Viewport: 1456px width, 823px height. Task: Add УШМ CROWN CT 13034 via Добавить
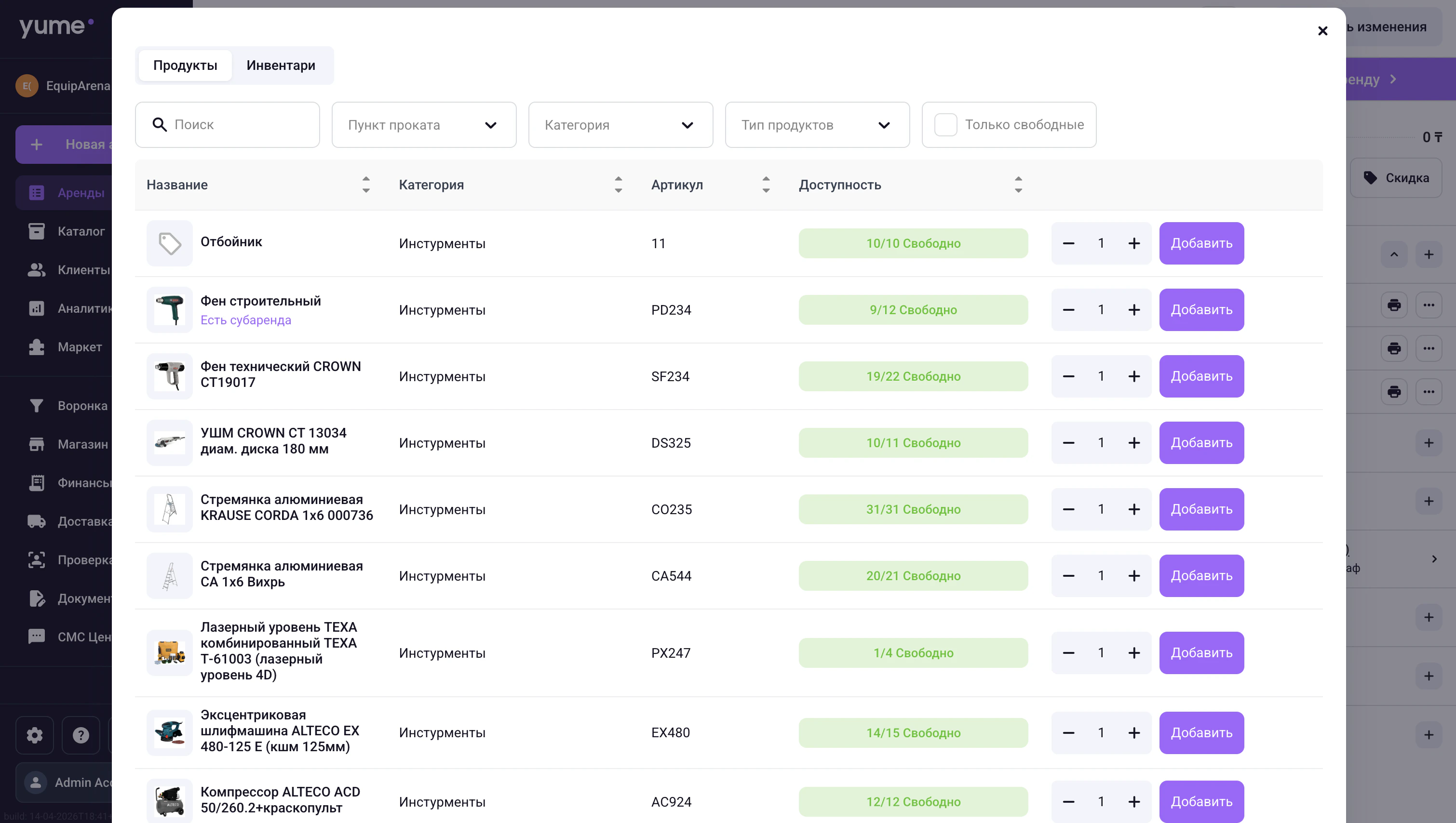pos(1201,443)
